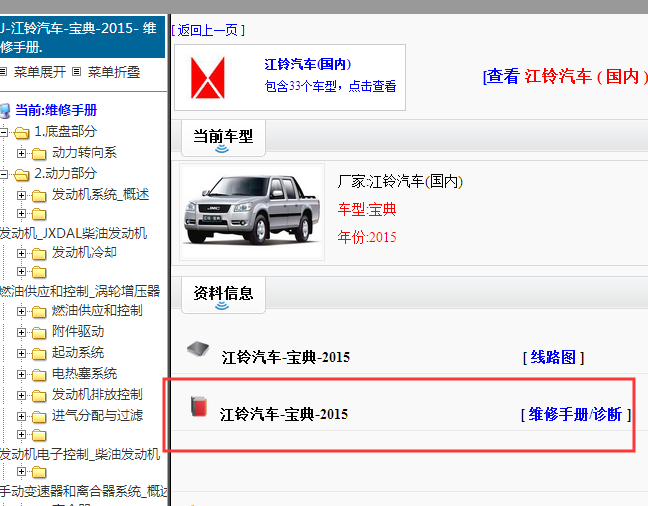Viewport: 648px width, 506px height.
Task: Select the 1.底盘部分 tree item label
Action: pyautogui.click(x=66, y=131)
